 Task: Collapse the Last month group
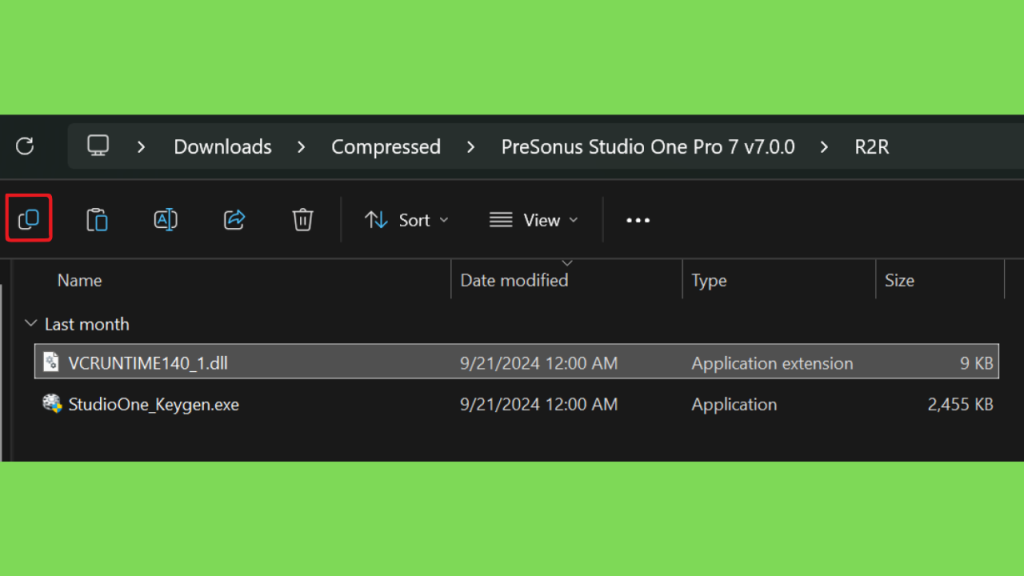(30, 323)
